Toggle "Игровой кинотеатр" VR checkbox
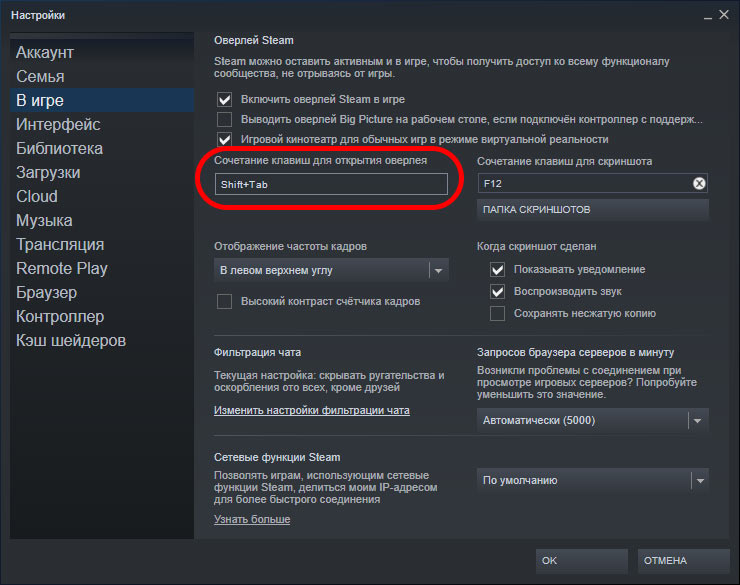740x585 pixels. pos(225,139)
